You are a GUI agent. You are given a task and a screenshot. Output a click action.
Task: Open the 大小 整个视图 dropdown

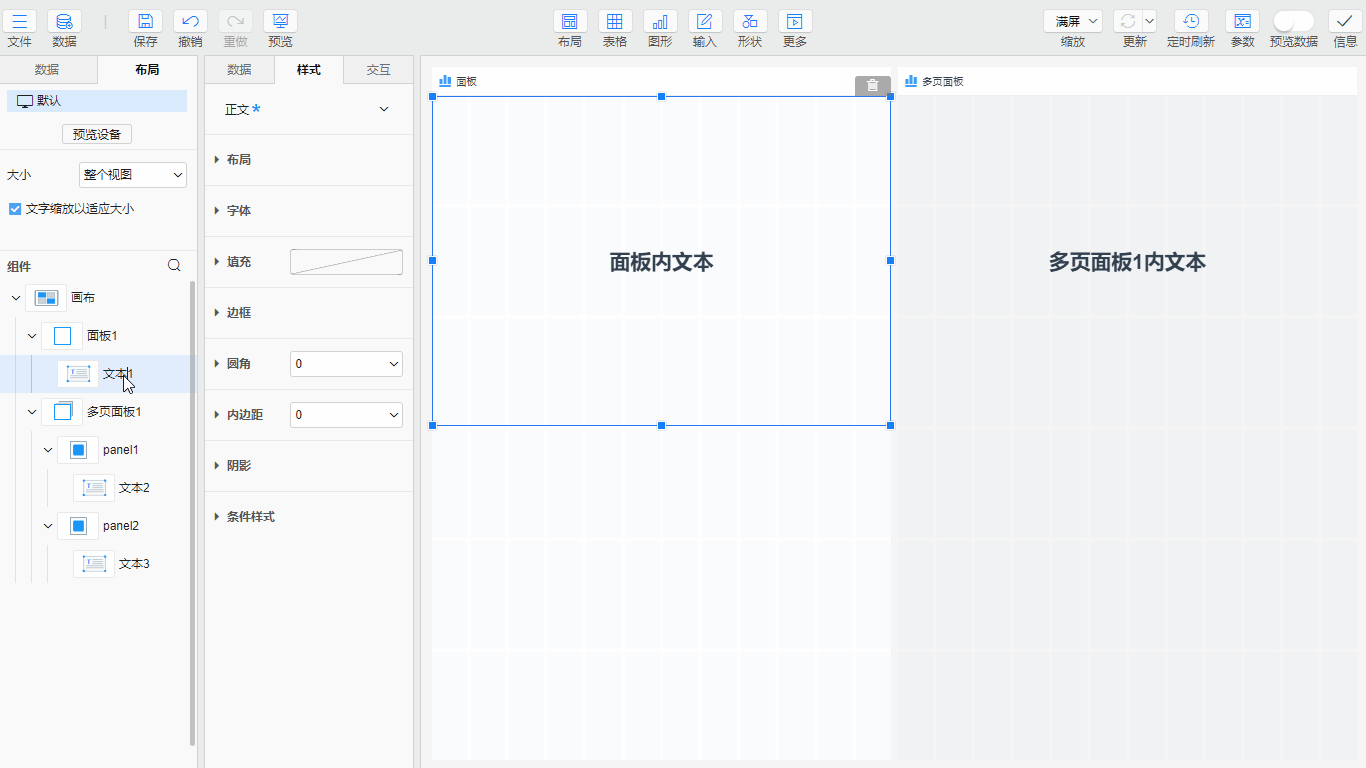[x=133, y=175]
